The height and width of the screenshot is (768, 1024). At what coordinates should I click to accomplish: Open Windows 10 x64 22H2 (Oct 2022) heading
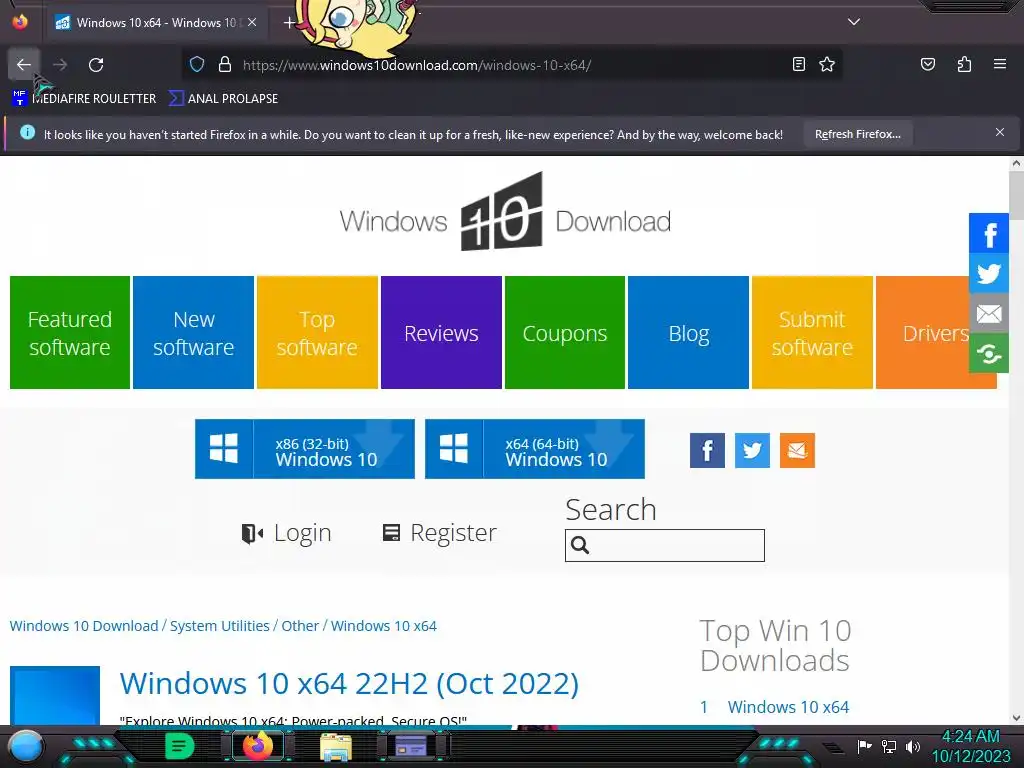pos(349,684)
